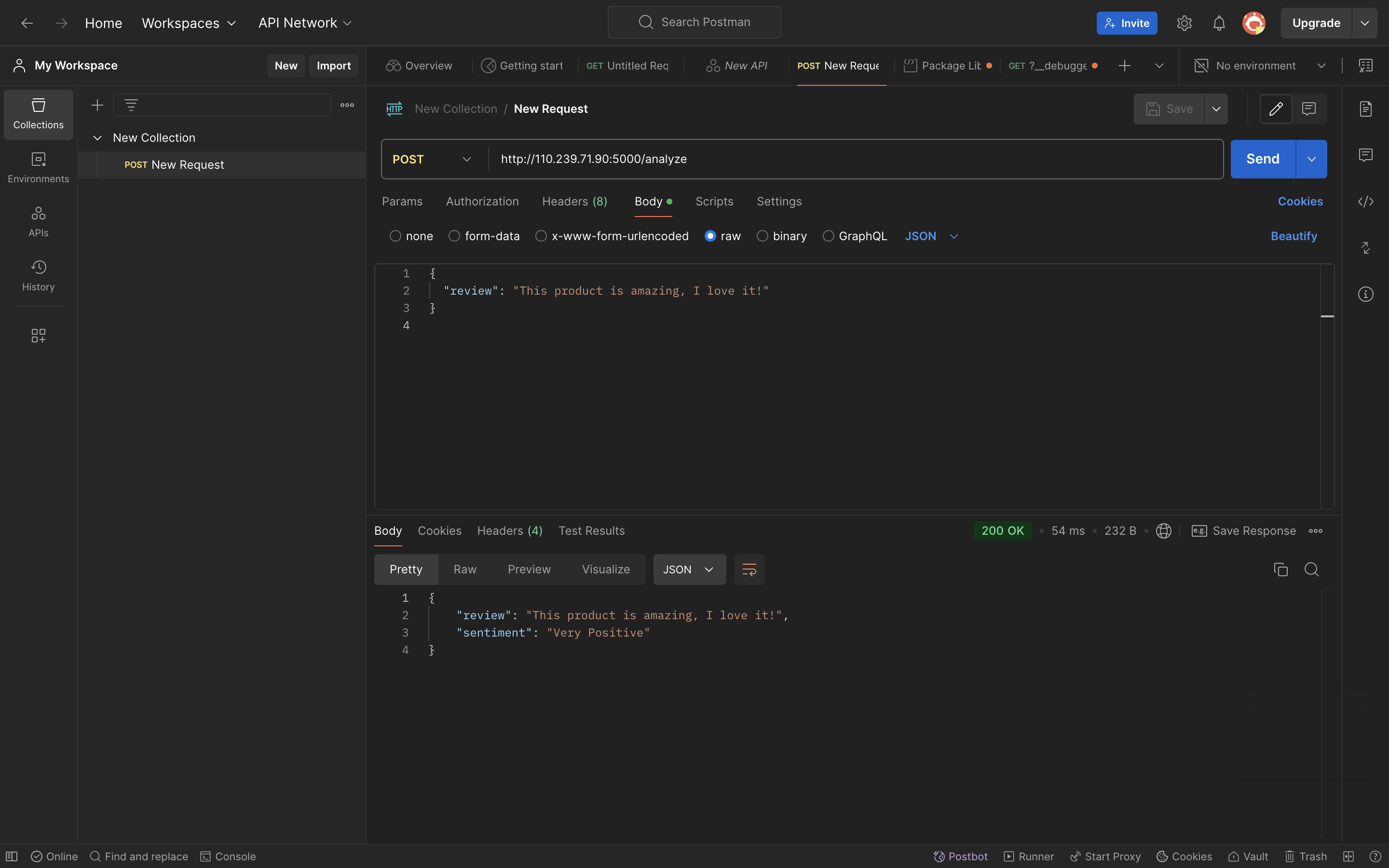Open the related requests icon in right sidebar
Viewport: 1389px width, 868px height.
click(1365, 247)
